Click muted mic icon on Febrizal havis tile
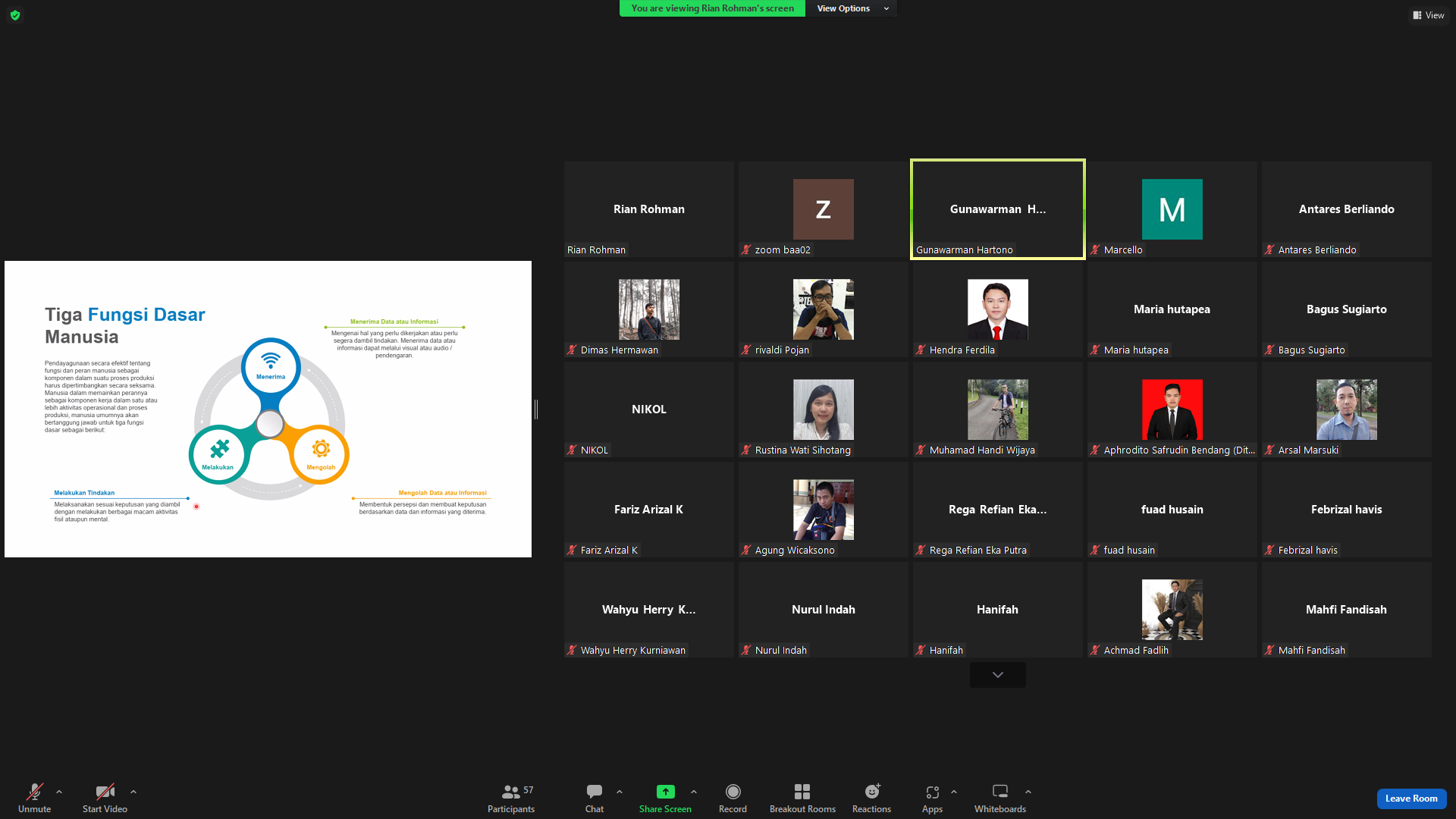Image resolution: width=1456 pixels, height=819 pixels. pos(1269,550)
